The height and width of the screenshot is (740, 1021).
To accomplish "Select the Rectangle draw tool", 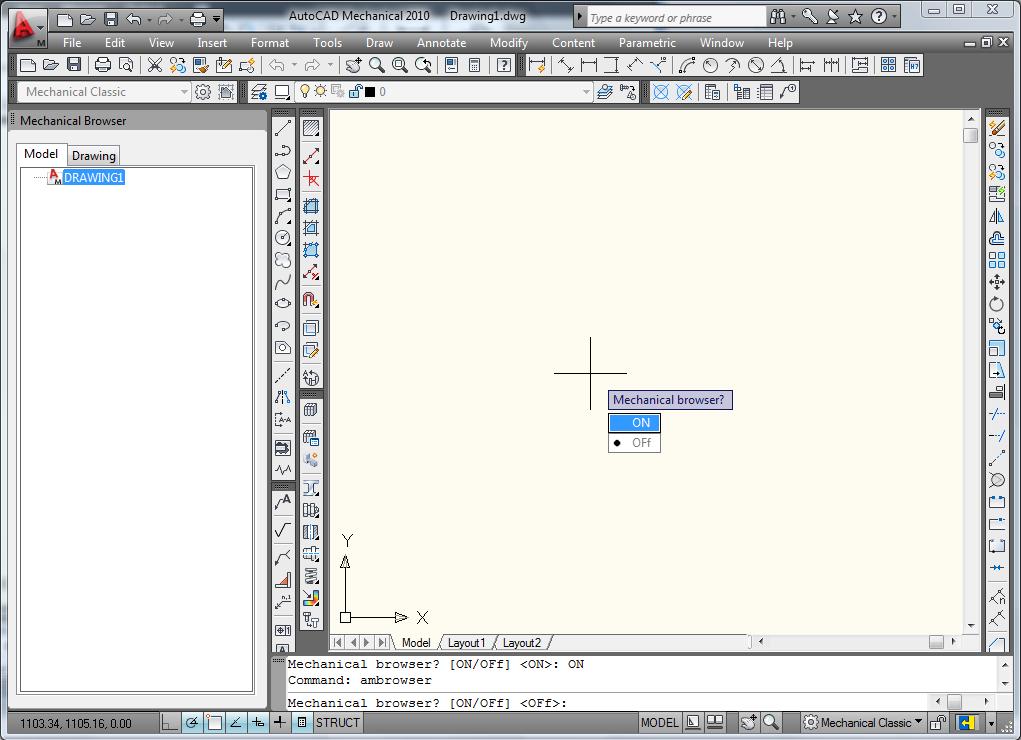I will point(283,194).
